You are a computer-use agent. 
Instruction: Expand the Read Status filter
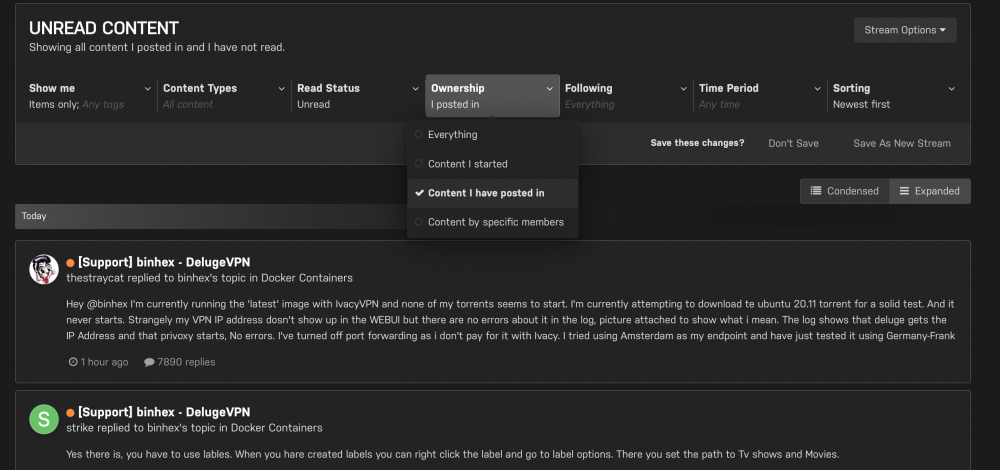tap(358, 96)
